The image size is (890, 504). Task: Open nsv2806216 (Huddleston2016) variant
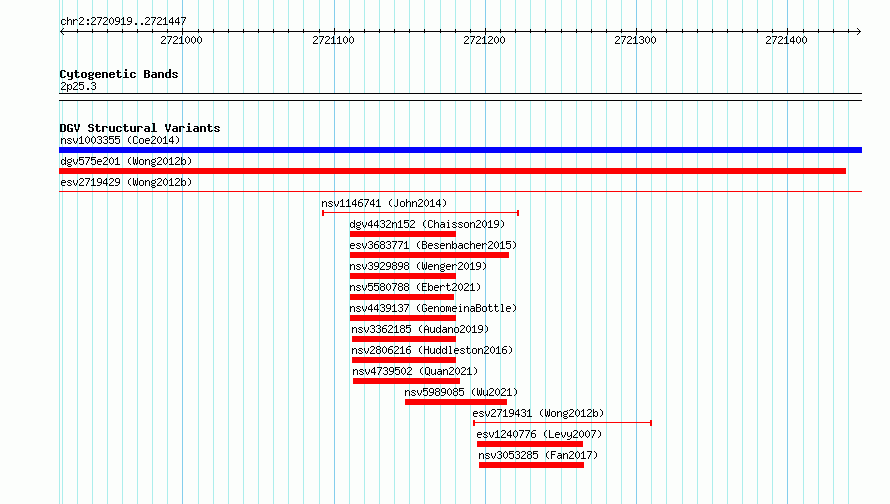[x=432, y=350]
